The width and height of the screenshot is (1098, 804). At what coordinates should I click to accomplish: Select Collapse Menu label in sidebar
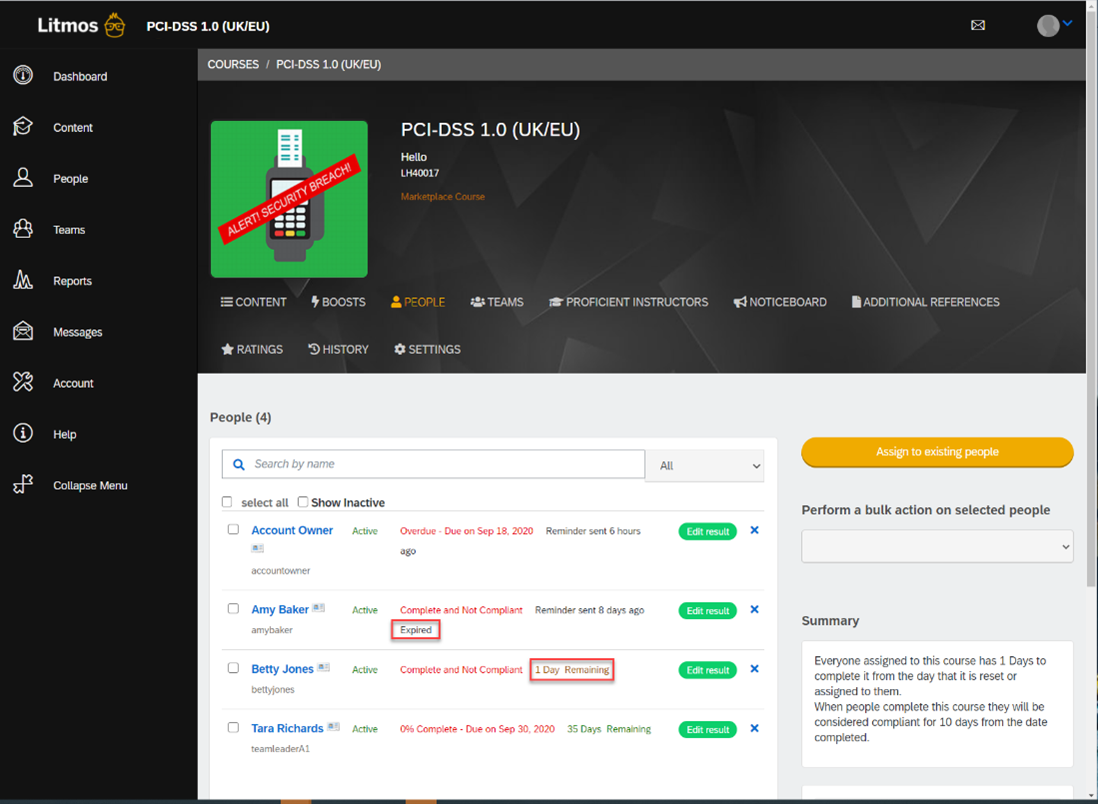90,485
